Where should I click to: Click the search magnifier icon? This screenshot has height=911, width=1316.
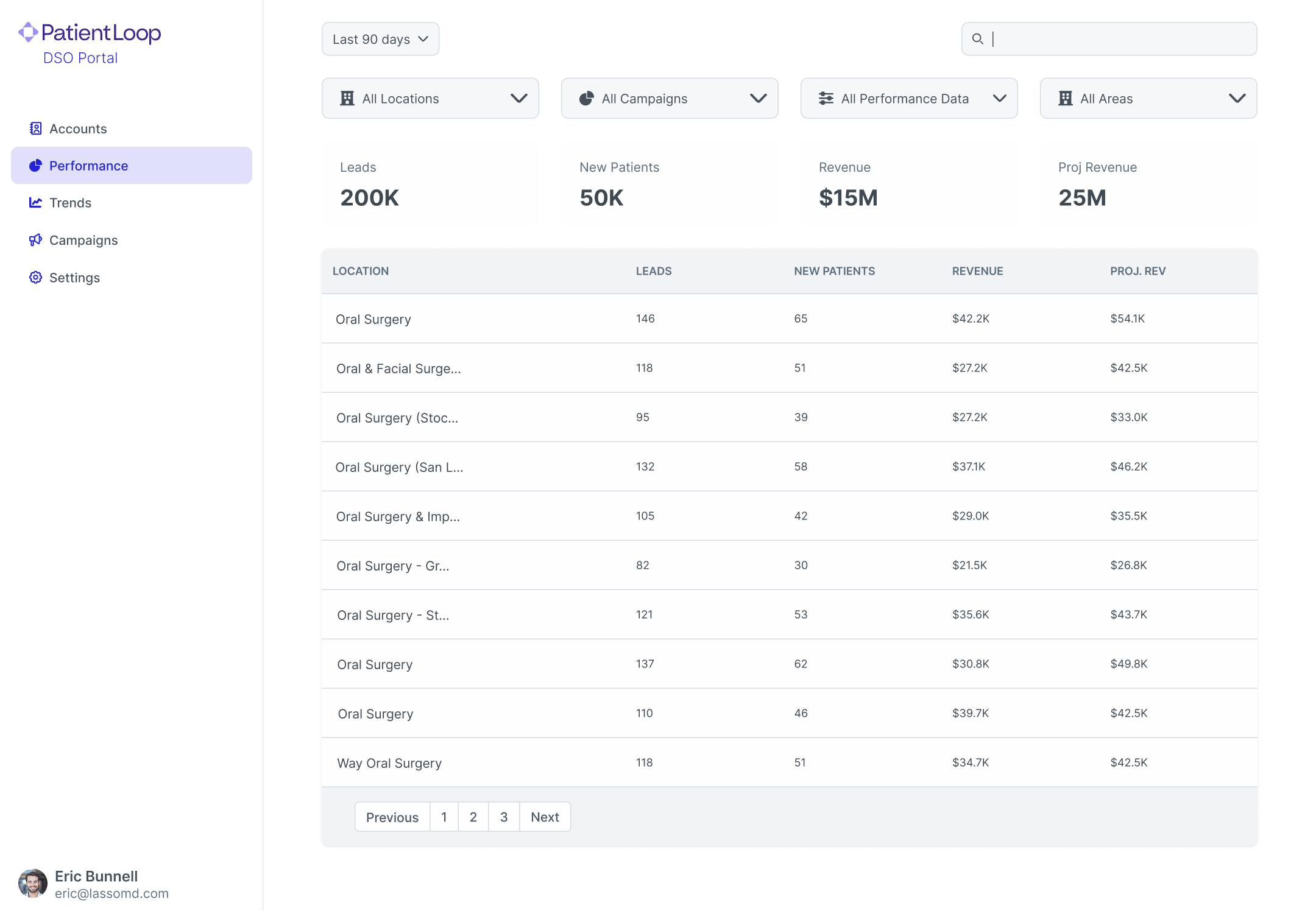coord(977,39)
